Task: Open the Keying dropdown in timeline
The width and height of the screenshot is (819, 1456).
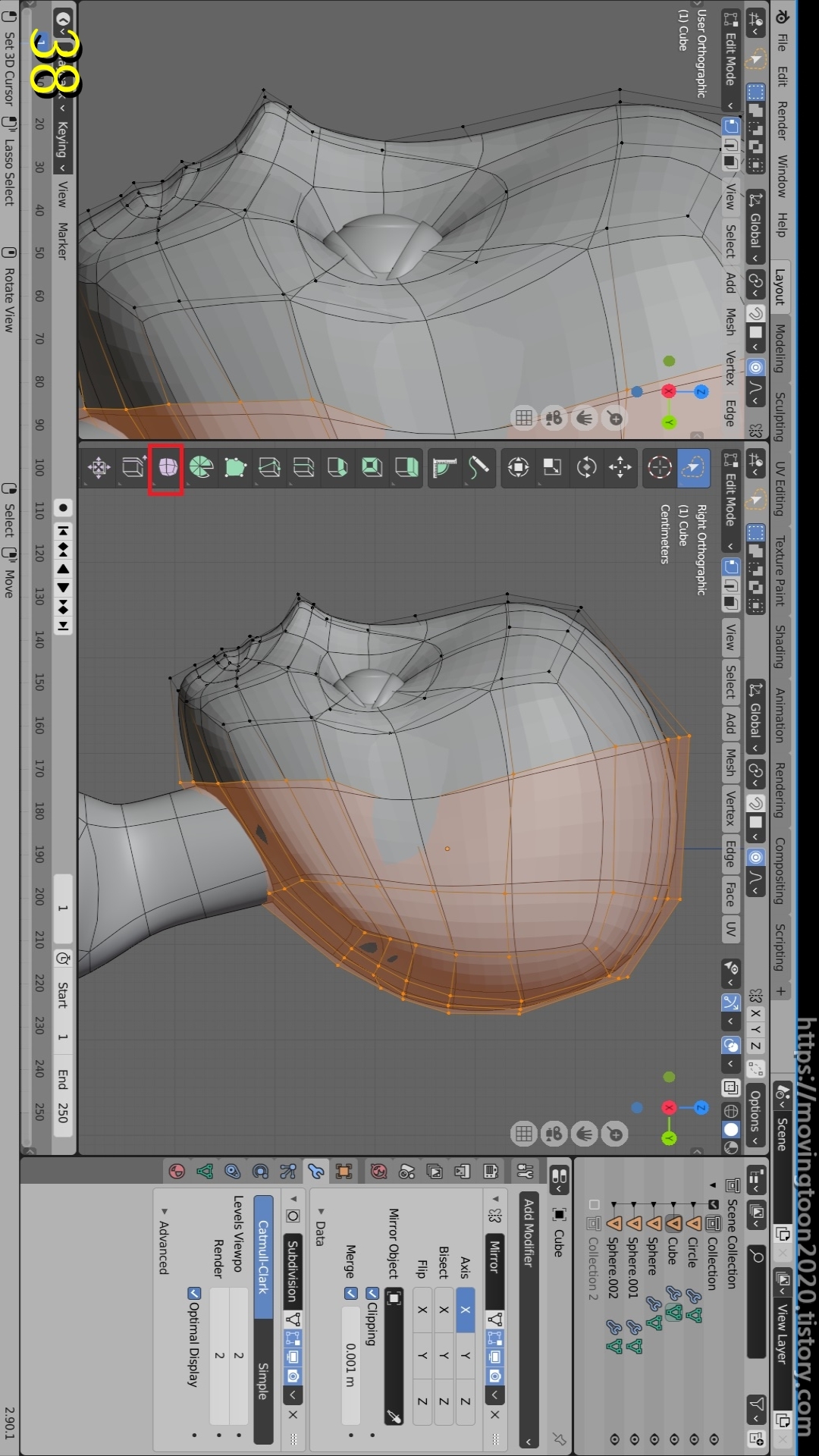Action: (x=63, y=146)
